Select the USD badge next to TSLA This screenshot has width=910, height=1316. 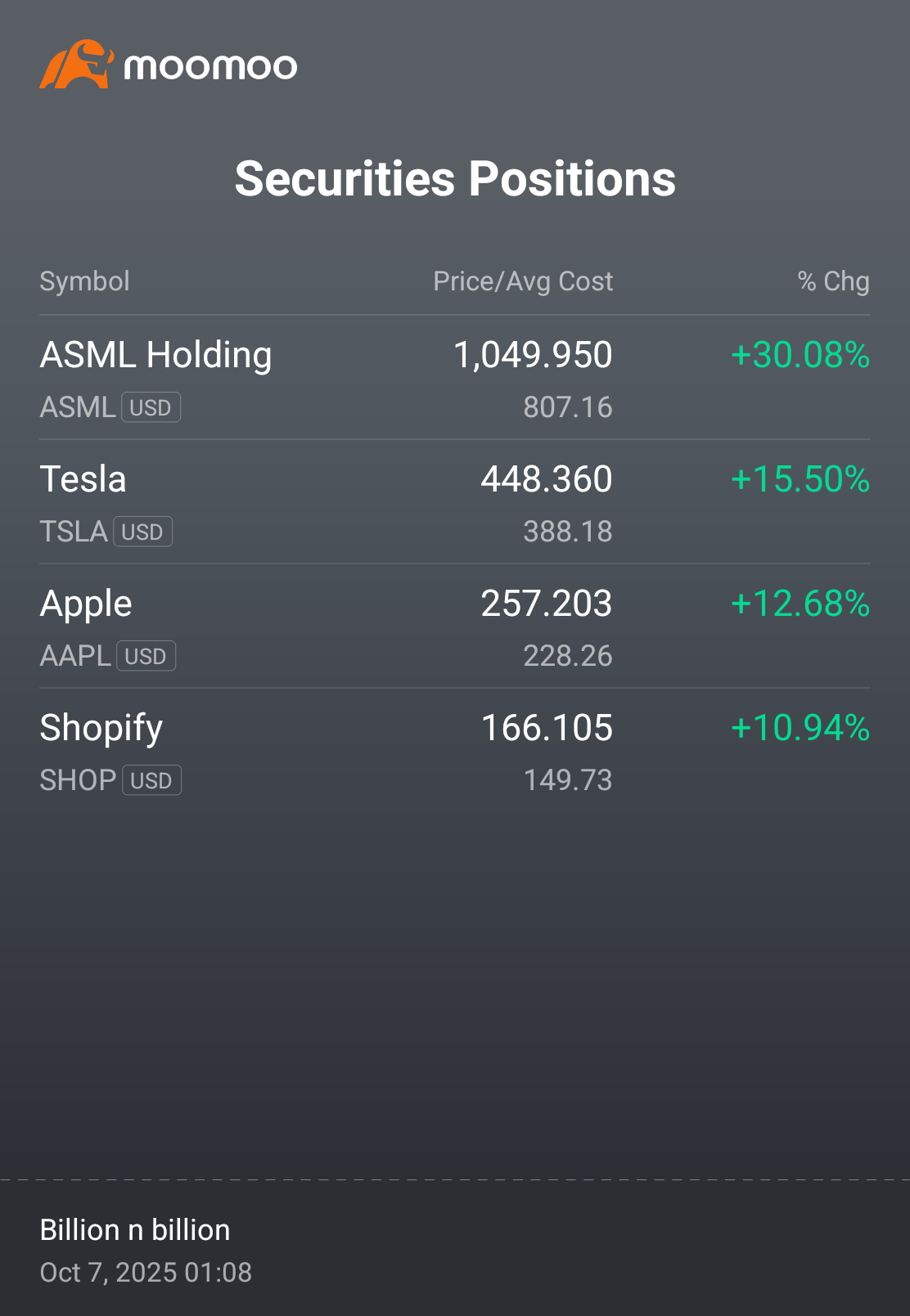(x=142, y=532)
